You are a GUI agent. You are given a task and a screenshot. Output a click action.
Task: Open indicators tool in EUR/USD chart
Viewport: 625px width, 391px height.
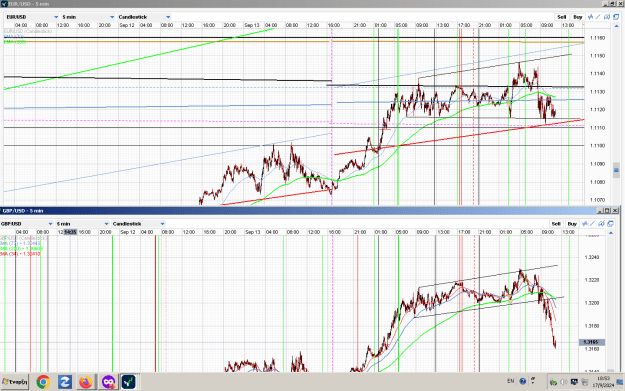590,17
